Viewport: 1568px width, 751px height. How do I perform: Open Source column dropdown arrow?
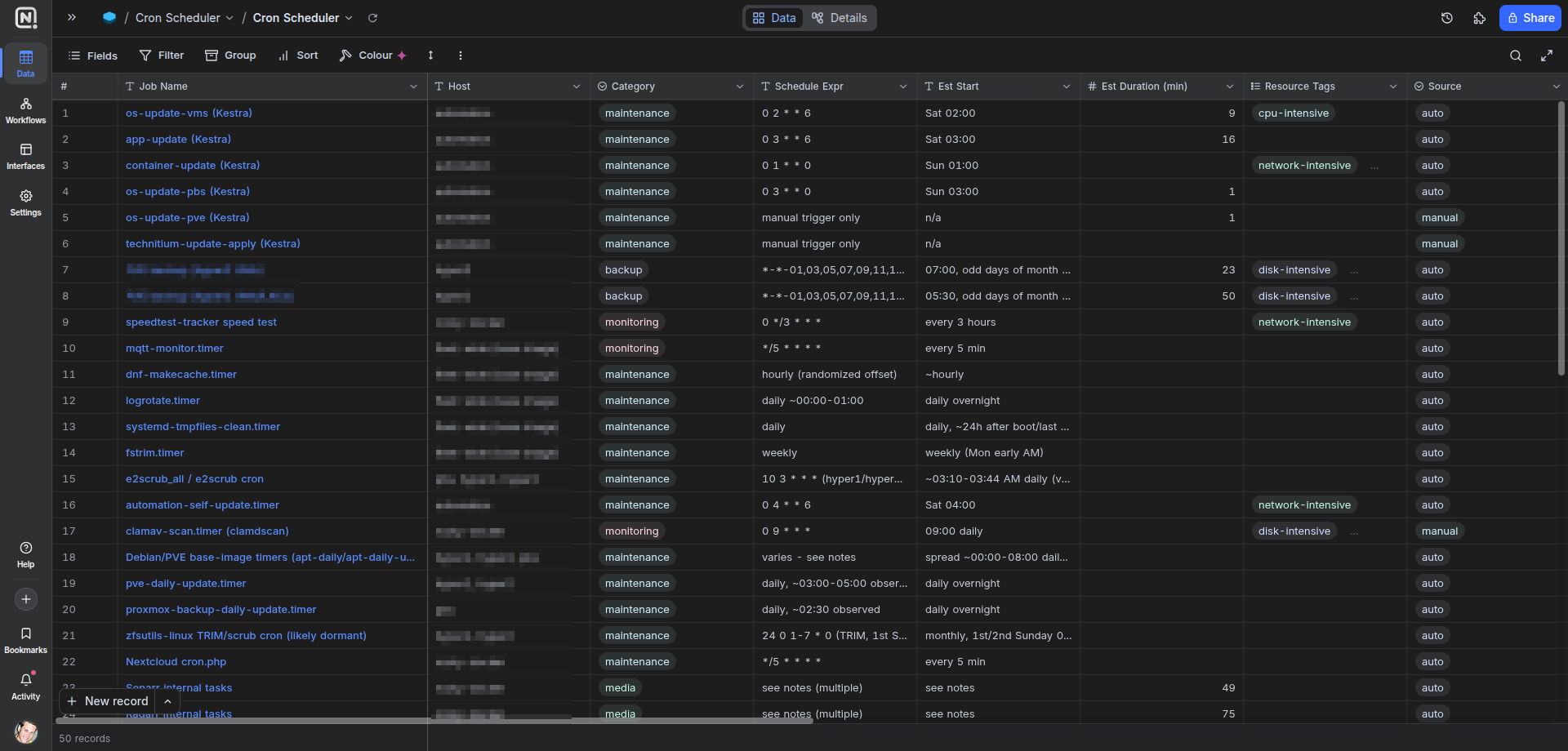(1557, 87)
